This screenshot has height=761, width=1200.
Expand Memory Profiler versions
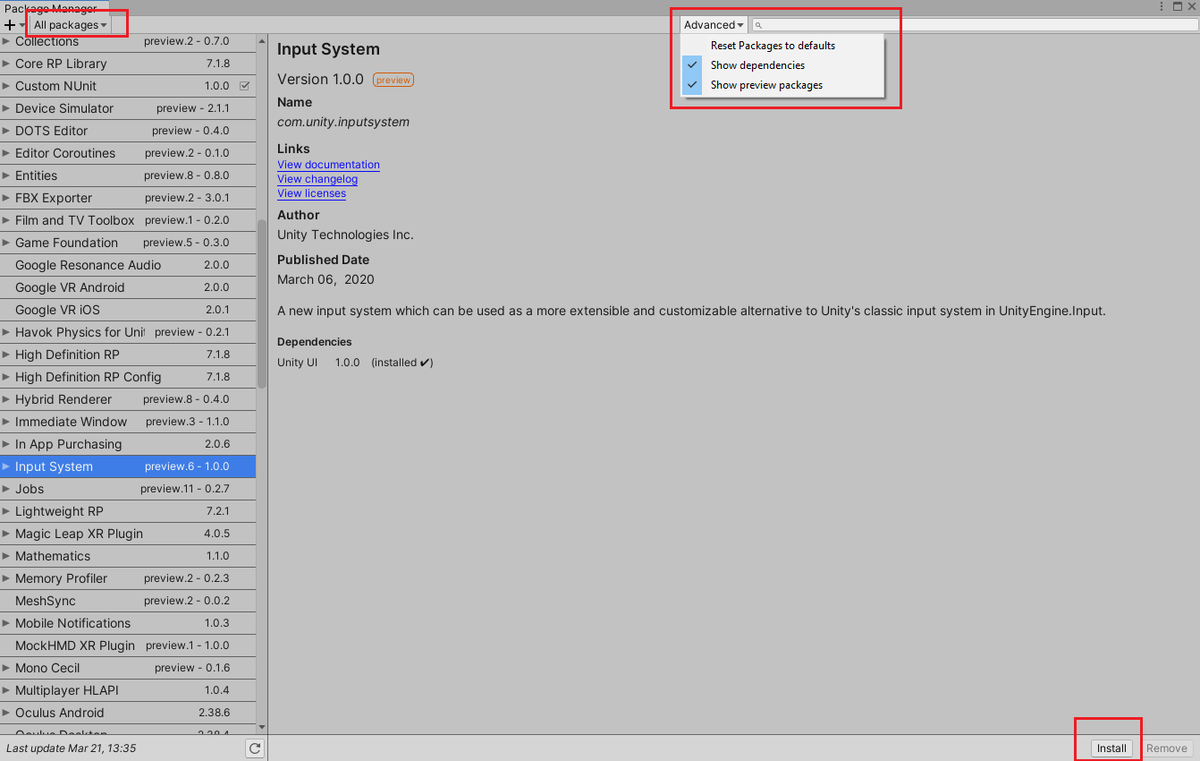tap(6, 578)
